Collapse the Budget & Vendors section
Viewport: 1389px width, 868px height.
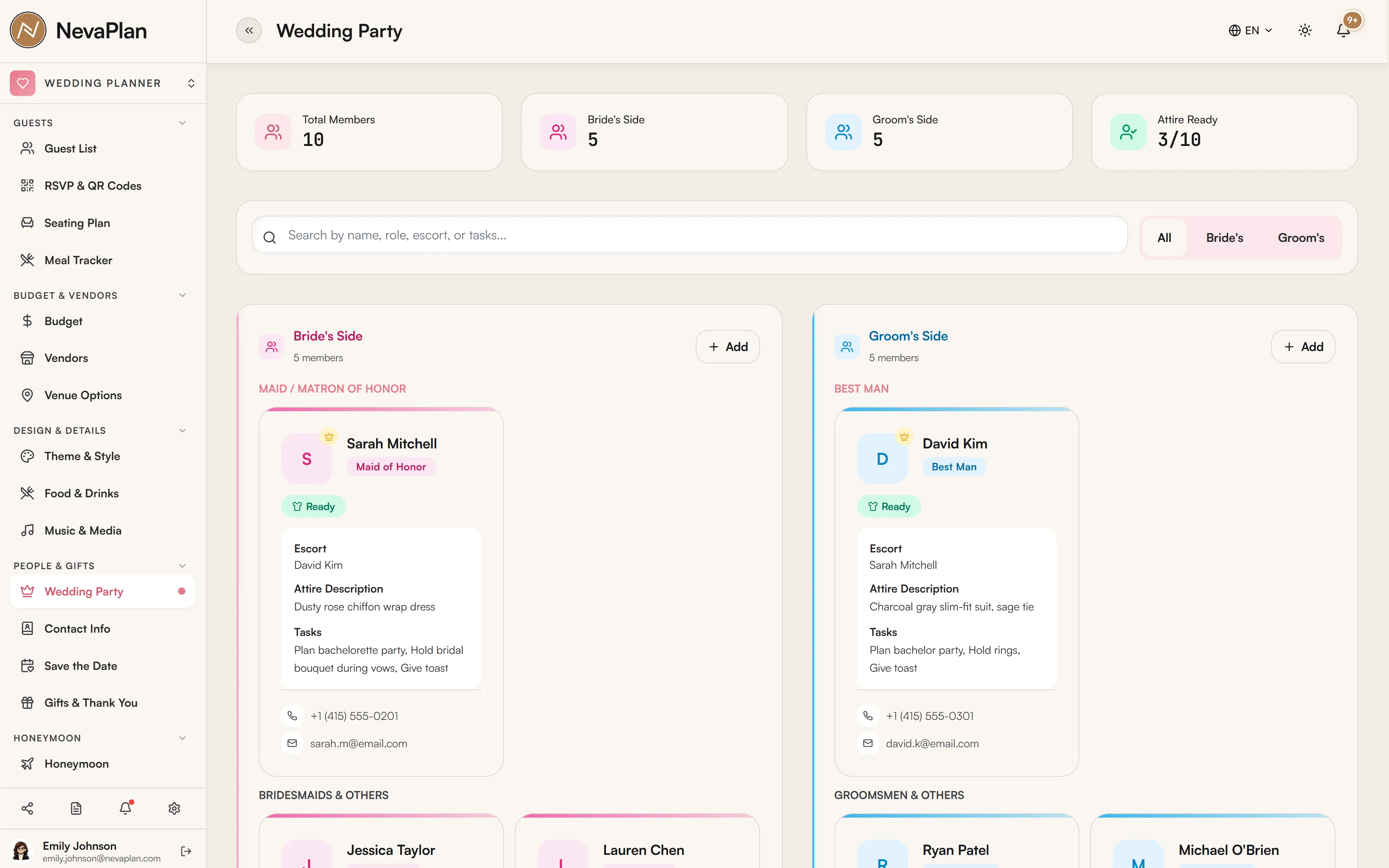pyautogui.click(x=182, y=295)
